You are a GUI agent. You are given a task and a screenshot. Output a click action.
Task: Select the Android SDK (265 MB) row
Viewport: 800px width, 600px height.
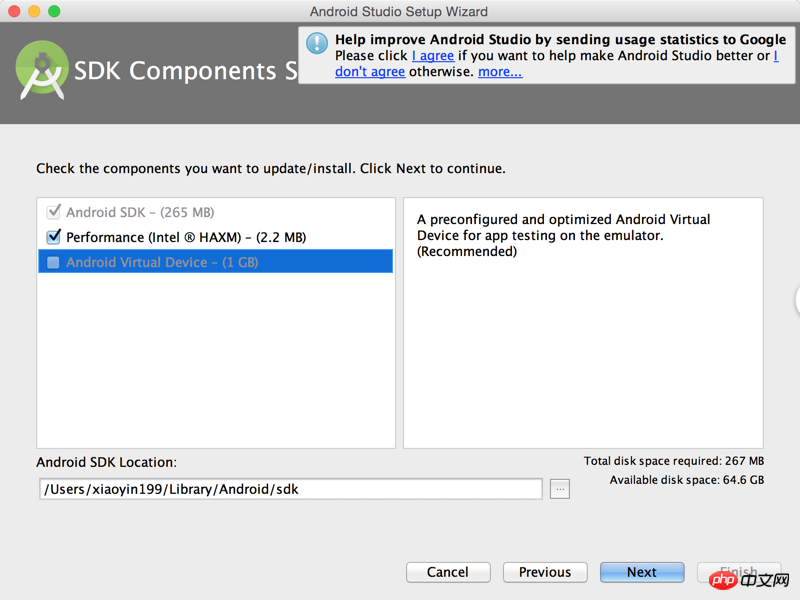(216, 212)
